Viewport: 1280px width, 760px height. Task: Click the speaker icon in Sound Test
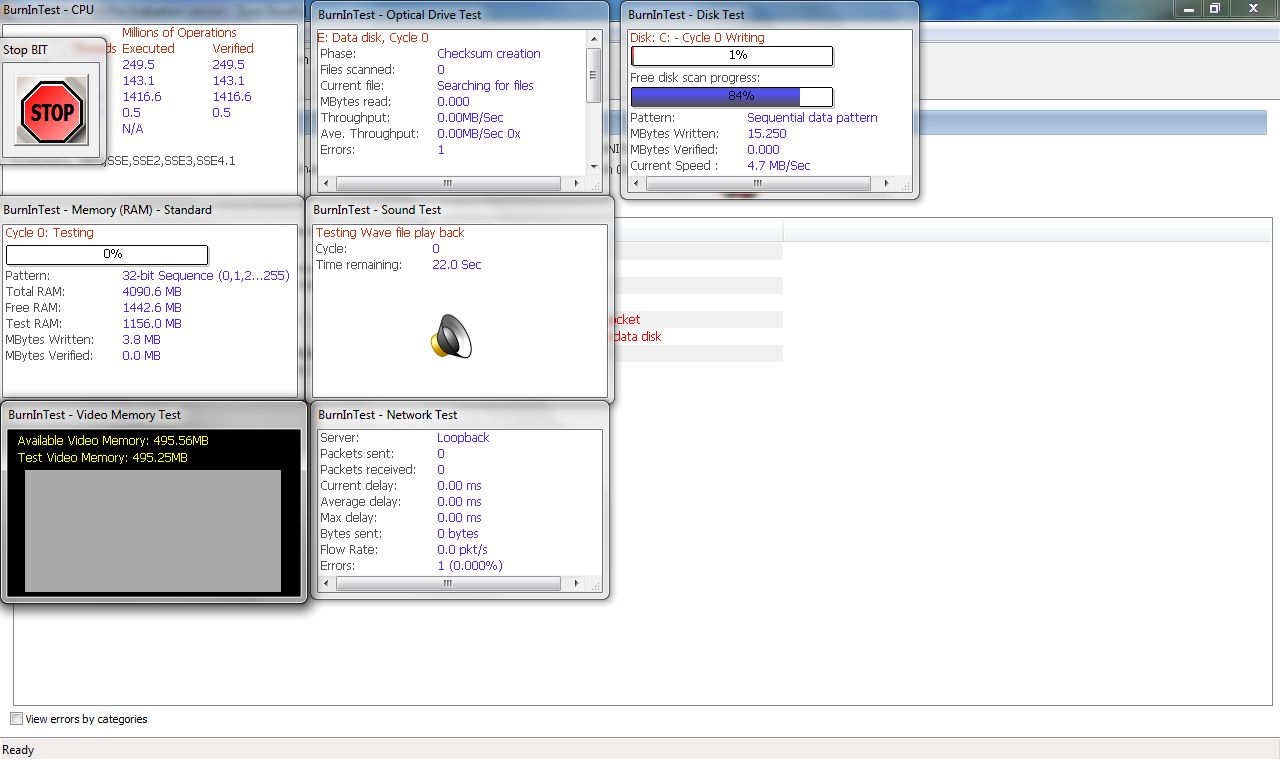tap(451, 337)
